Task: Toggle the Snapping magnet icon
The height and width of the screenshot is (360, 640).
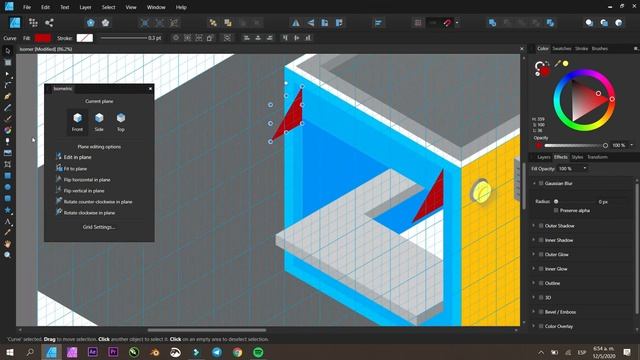Action: click(x=447, y=23)
